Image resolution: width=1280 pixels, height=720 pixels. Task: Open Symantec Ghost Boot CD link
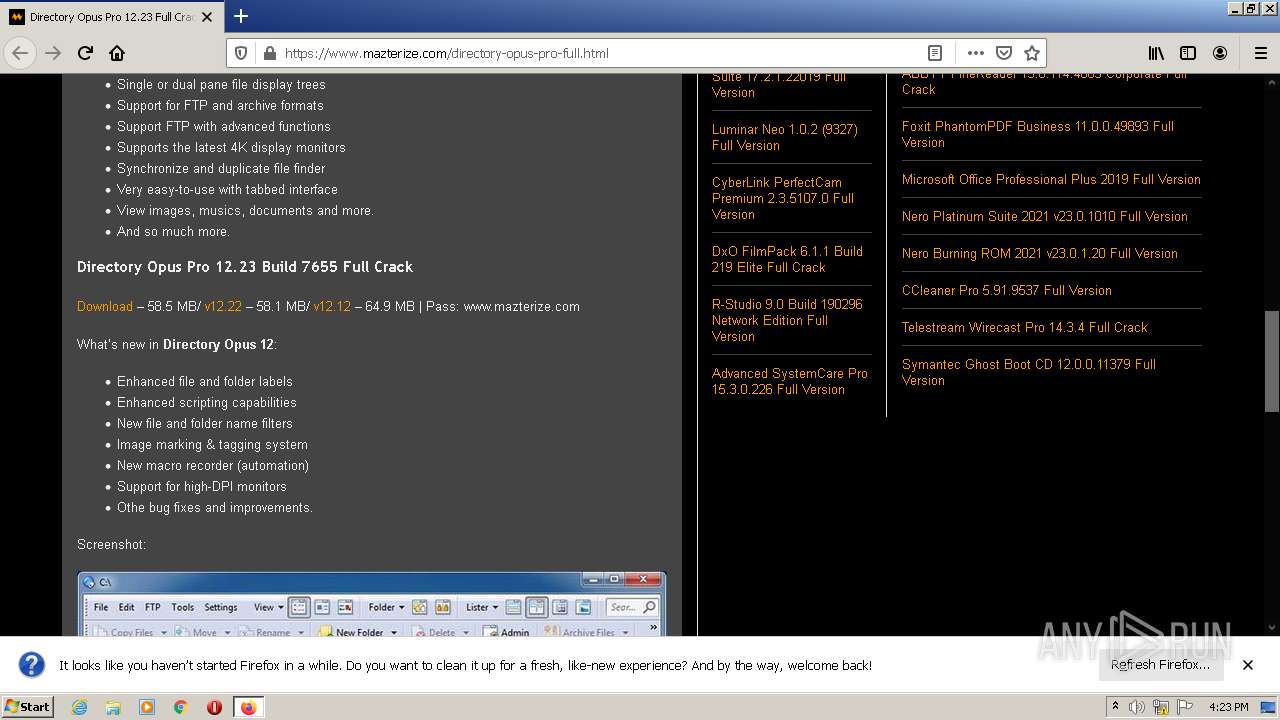click(x=1029, y=372)
